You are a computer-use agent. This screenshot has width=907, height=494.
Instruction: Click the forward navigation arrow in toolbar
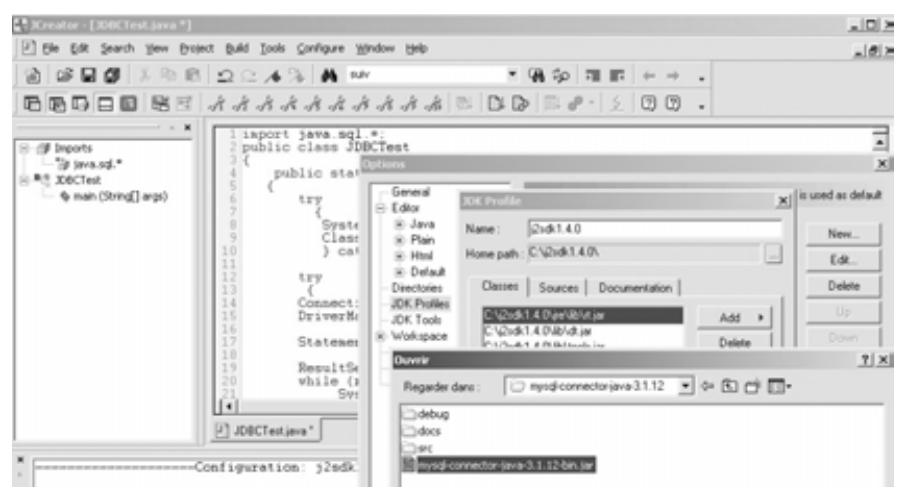(673, 76)
